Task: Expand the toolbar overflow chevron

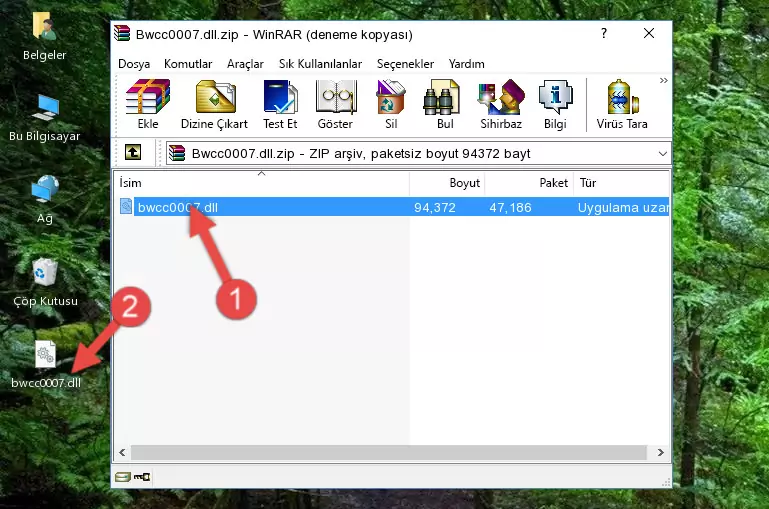Action: [x=663, y=81]
